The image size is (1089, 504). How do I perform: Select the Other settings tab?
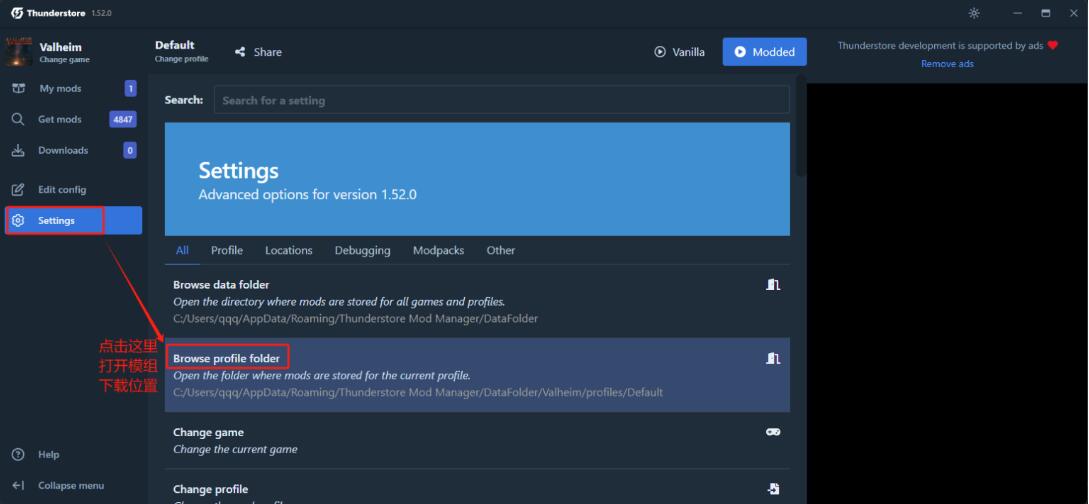click(501, 251)
